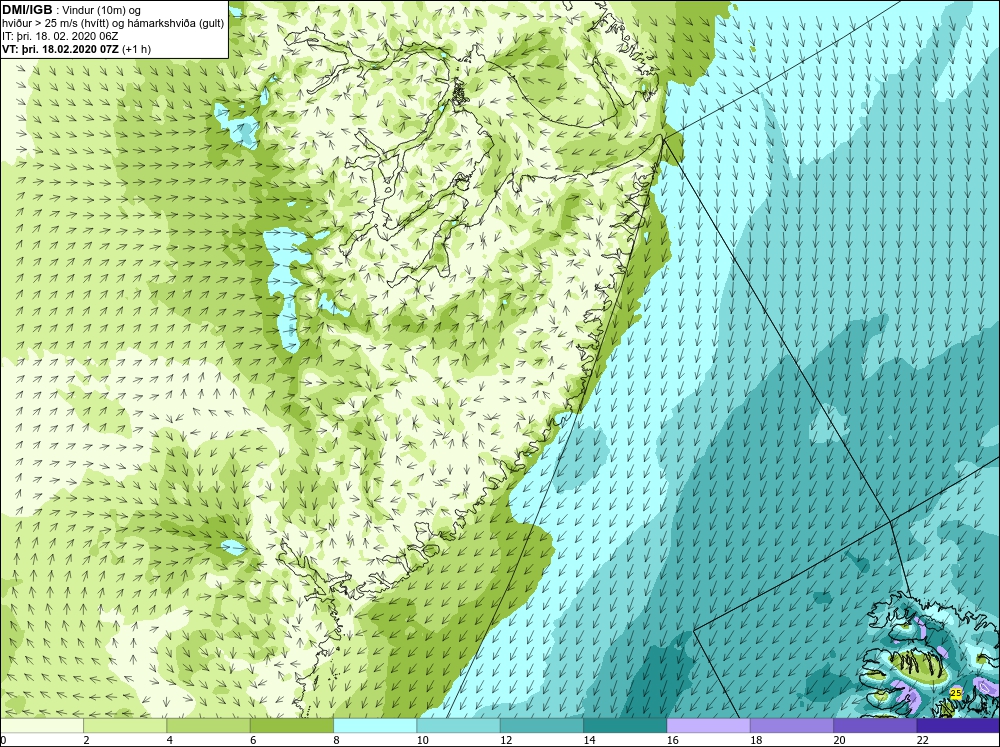The width and height of the screenshot is (1000, 747).
Task: Click the 20–22 m/s violet legend swatch
Action: pyautogui.click(x=875, y=726)
